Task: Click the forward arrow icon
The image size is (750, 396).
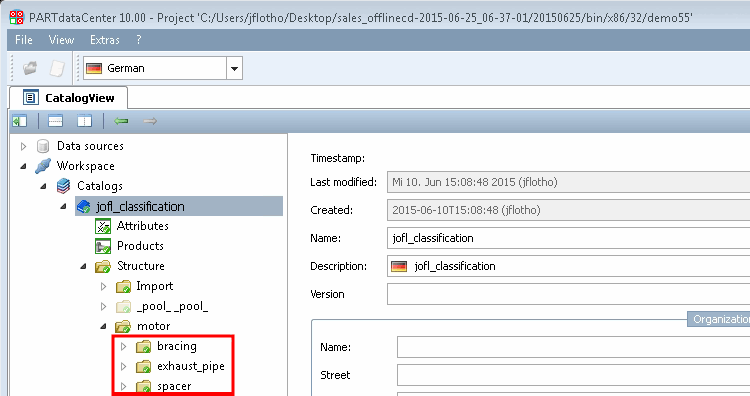Action: click(x=150, y=121)
